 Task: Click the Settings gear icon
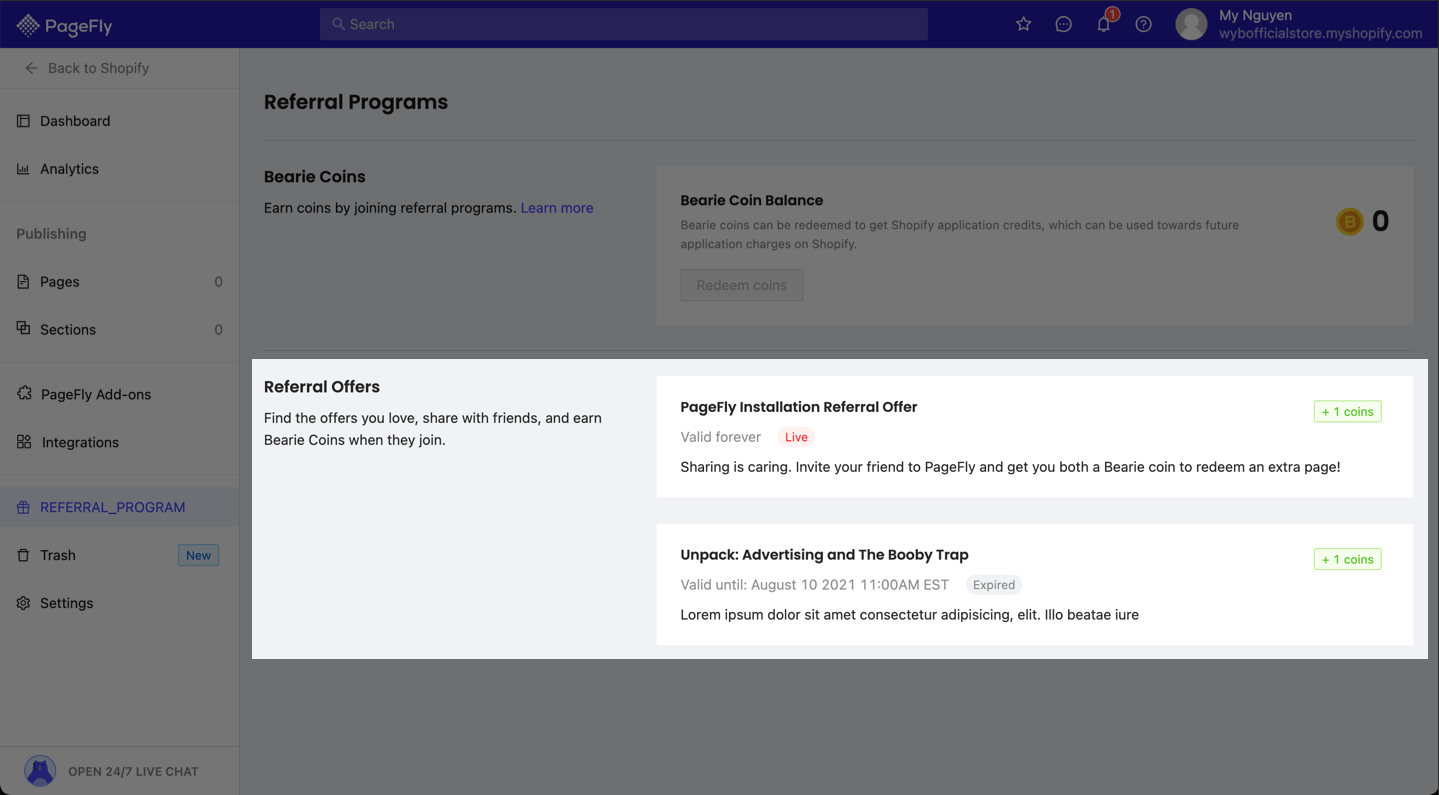point(23,603)
